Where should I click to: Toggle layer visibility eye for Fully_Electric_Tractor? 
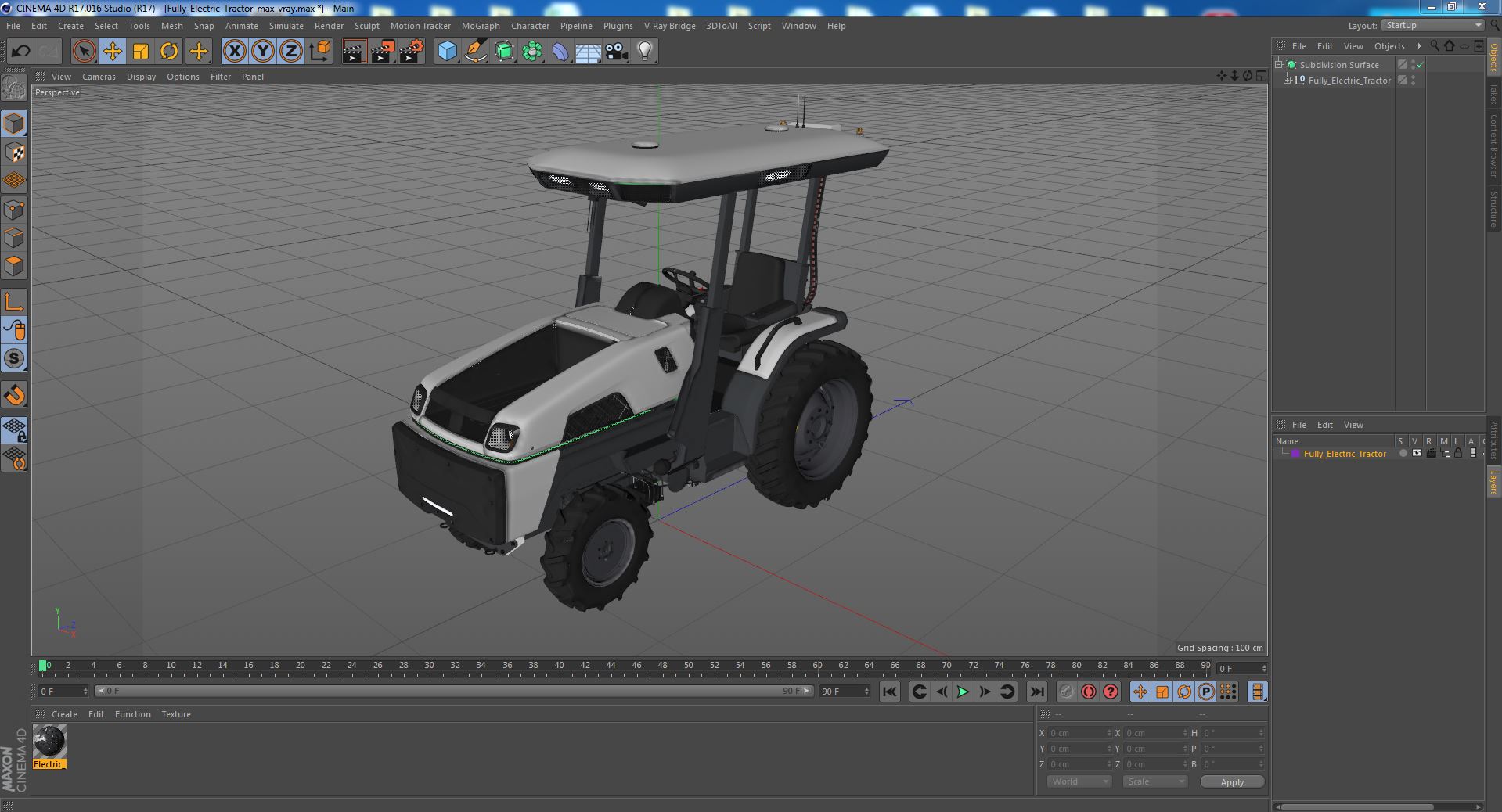coord(1417,454)
